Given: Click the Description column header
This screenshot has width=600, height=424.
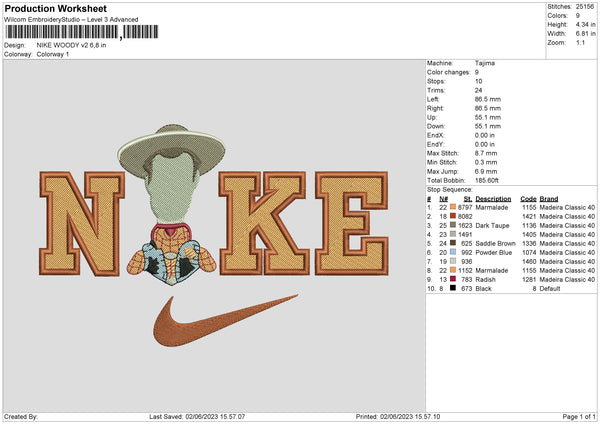Looking at the screenshot, I should tap(493, 199).
